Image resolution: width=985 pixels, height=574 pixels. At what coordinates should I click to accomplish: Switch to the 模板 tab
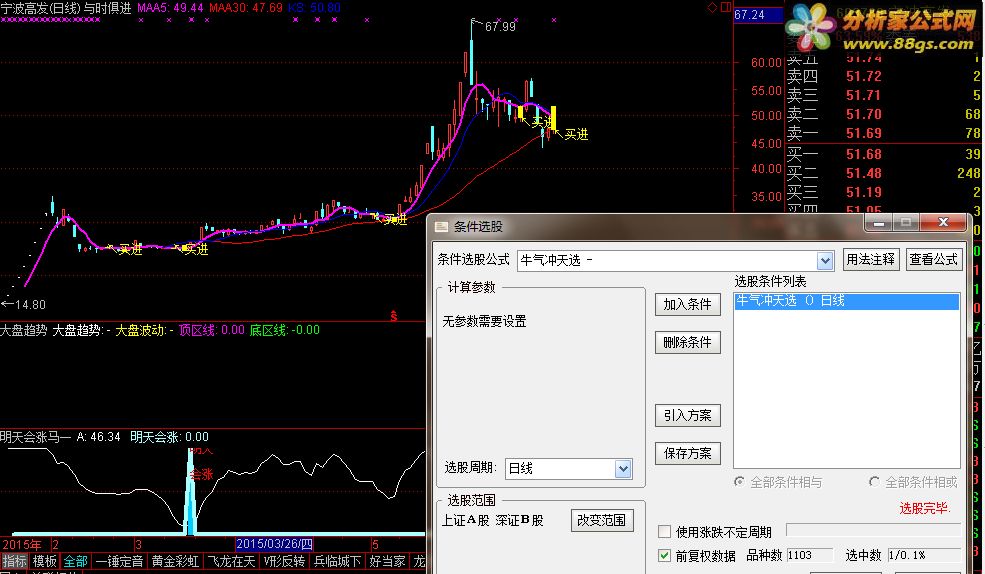pos(45,561)
